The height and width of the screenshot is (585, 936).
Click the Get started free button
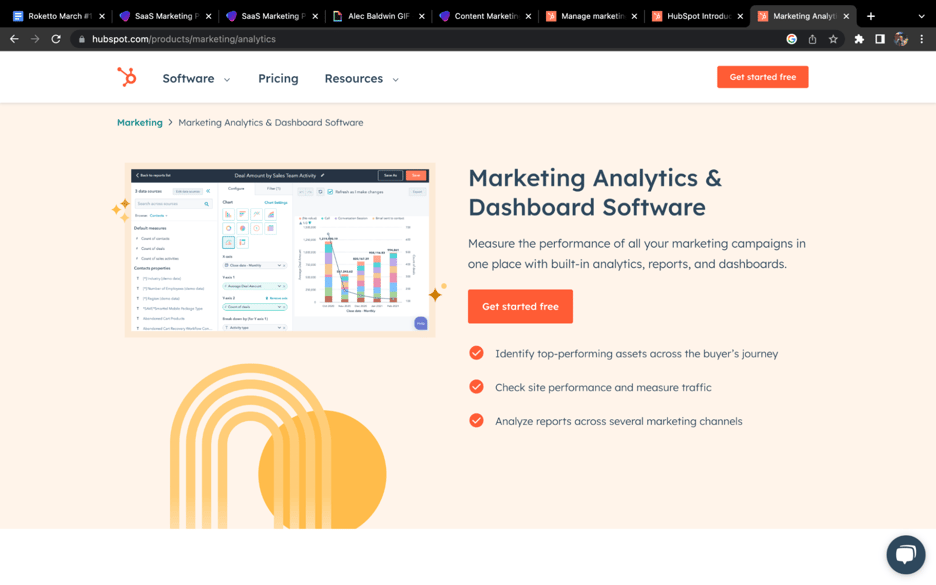[520, 307]
